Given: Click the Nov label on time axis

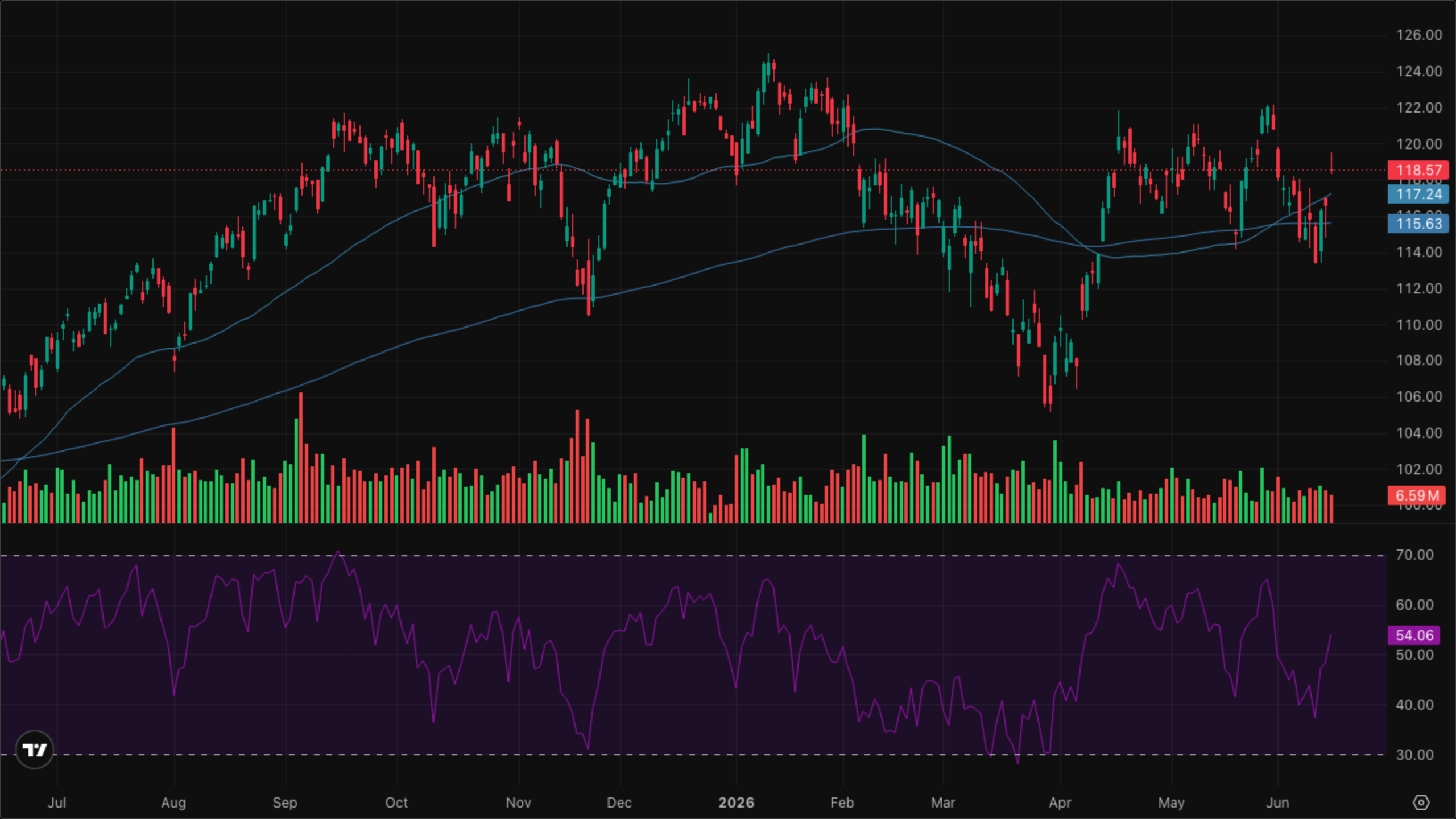Looking at the screenshot, I should point(518,803).
